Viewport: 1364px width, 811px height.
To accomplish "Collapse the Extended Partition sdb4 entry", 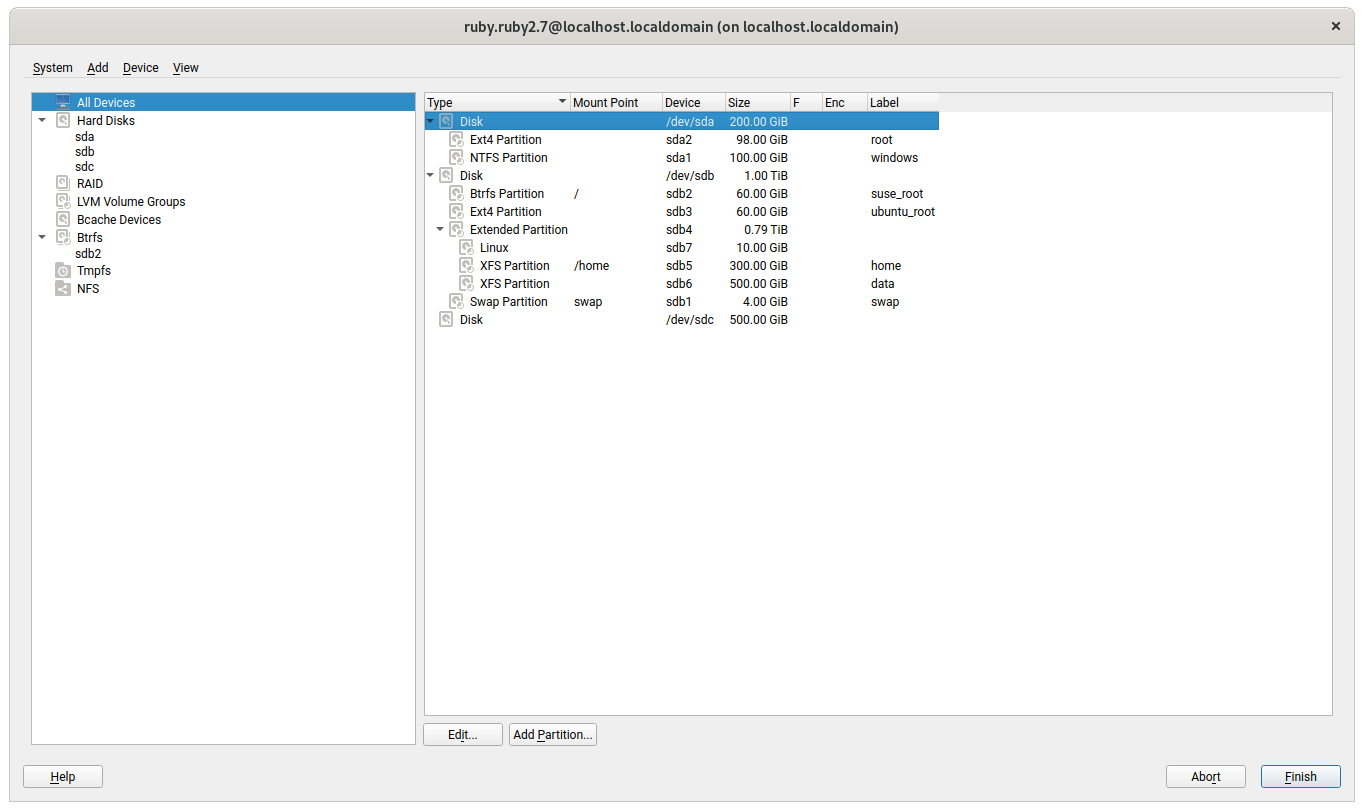I will (x=440, y=229).
